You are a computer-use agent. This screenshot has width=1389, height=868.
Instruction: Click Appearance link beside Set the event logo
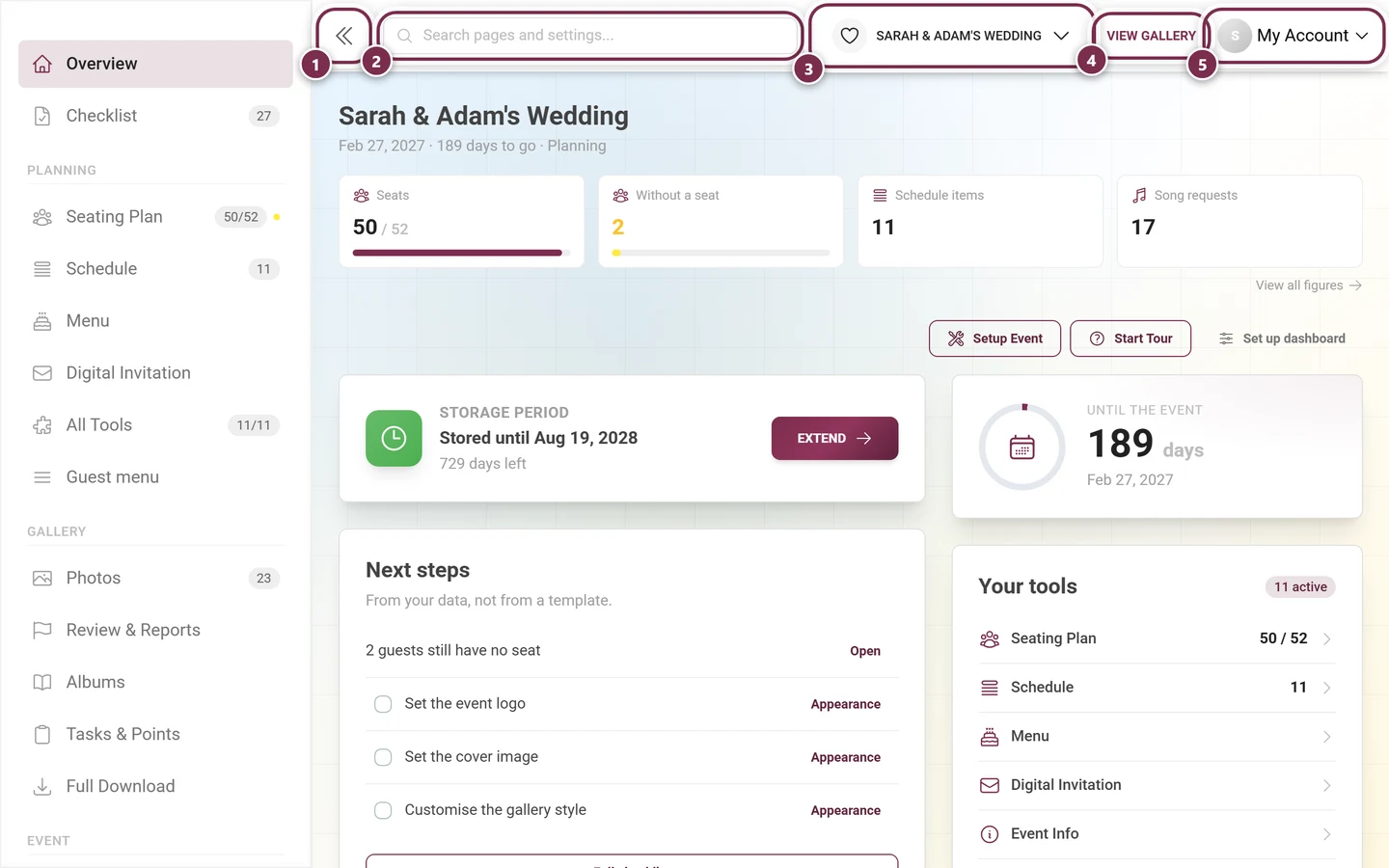[x=846, y=704]
